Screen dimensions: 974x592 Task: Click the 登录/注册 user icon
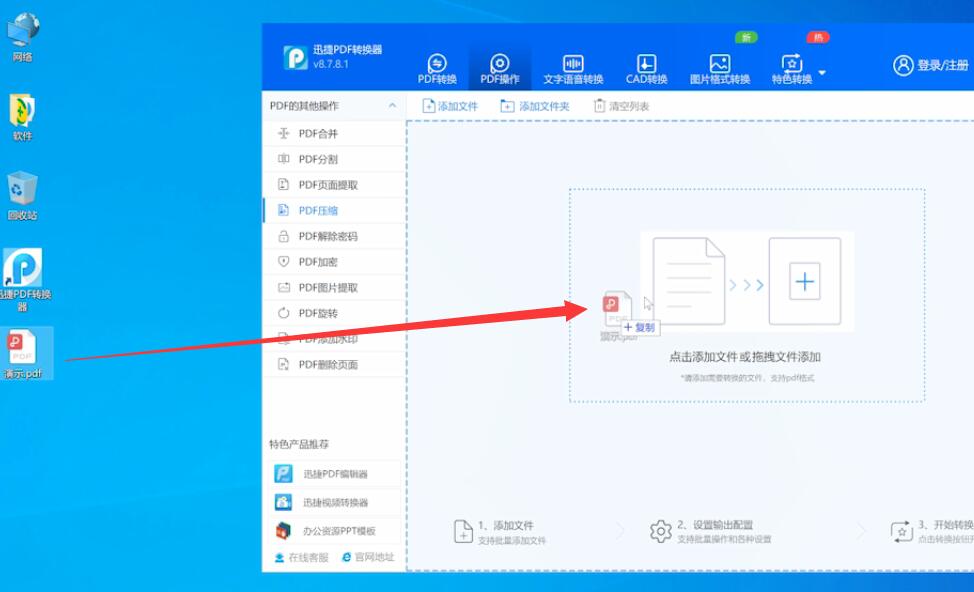point(903,65)
